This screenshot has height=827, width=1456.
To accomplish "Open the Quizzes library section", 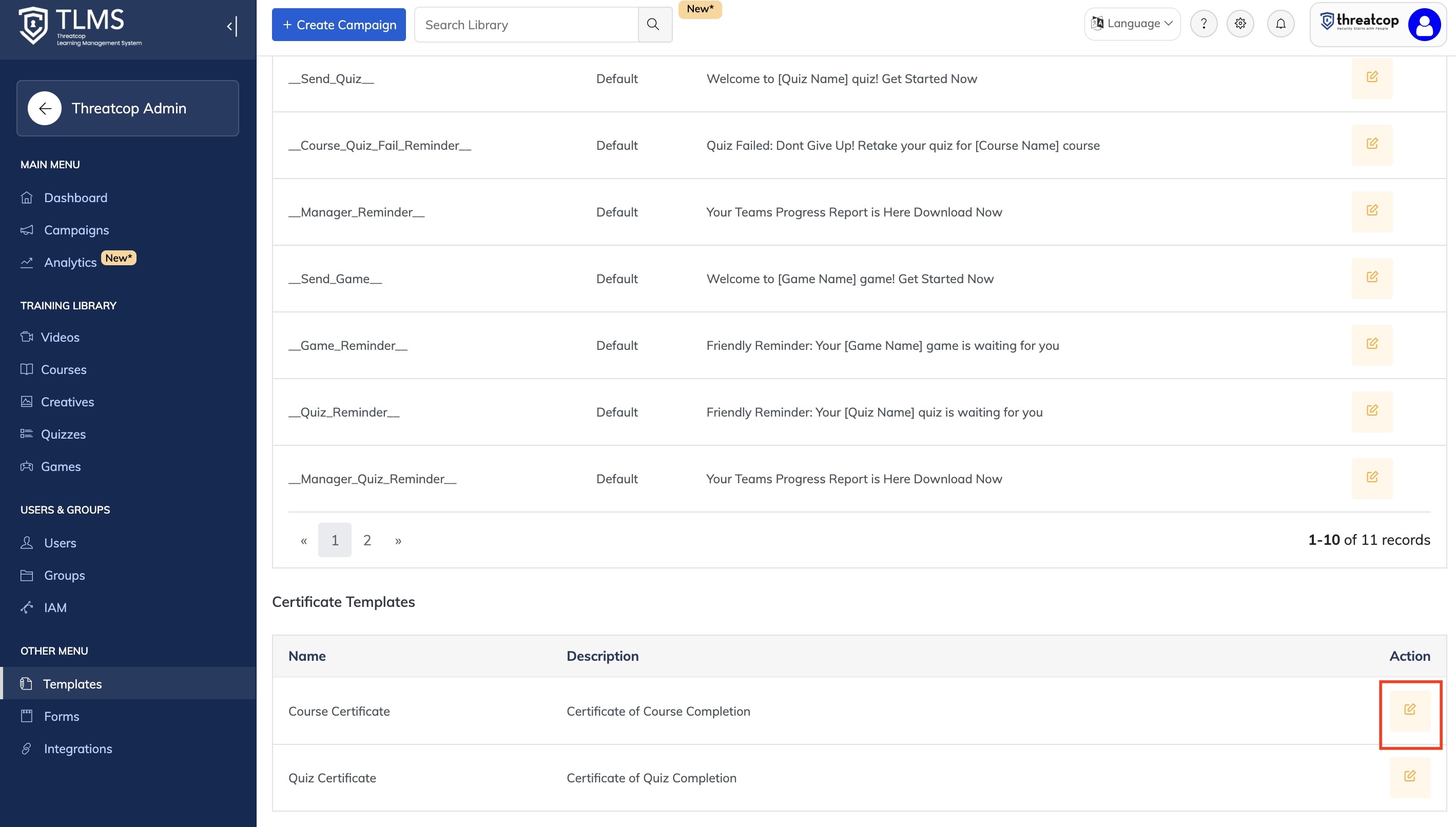I will click(x=63, y=434).
